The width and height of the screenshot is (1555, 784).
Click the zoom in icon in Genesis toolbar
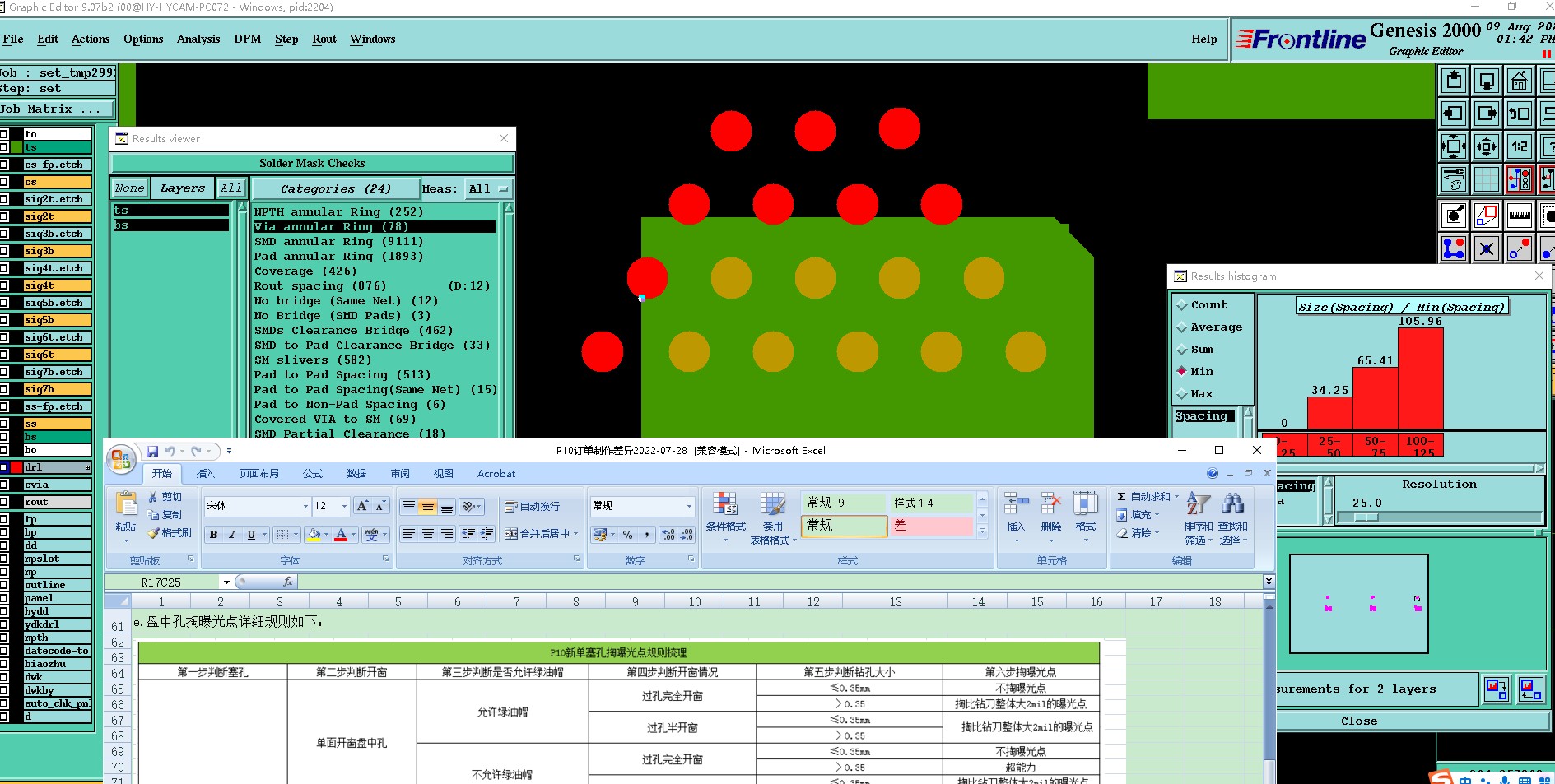click(x=1454, y=146)
